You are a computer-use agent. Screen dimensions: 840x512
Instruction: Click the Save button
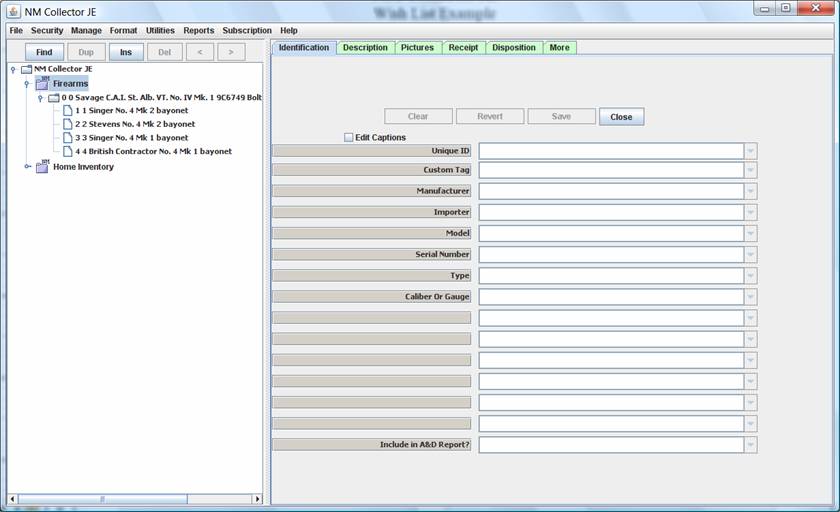[561, 116]
